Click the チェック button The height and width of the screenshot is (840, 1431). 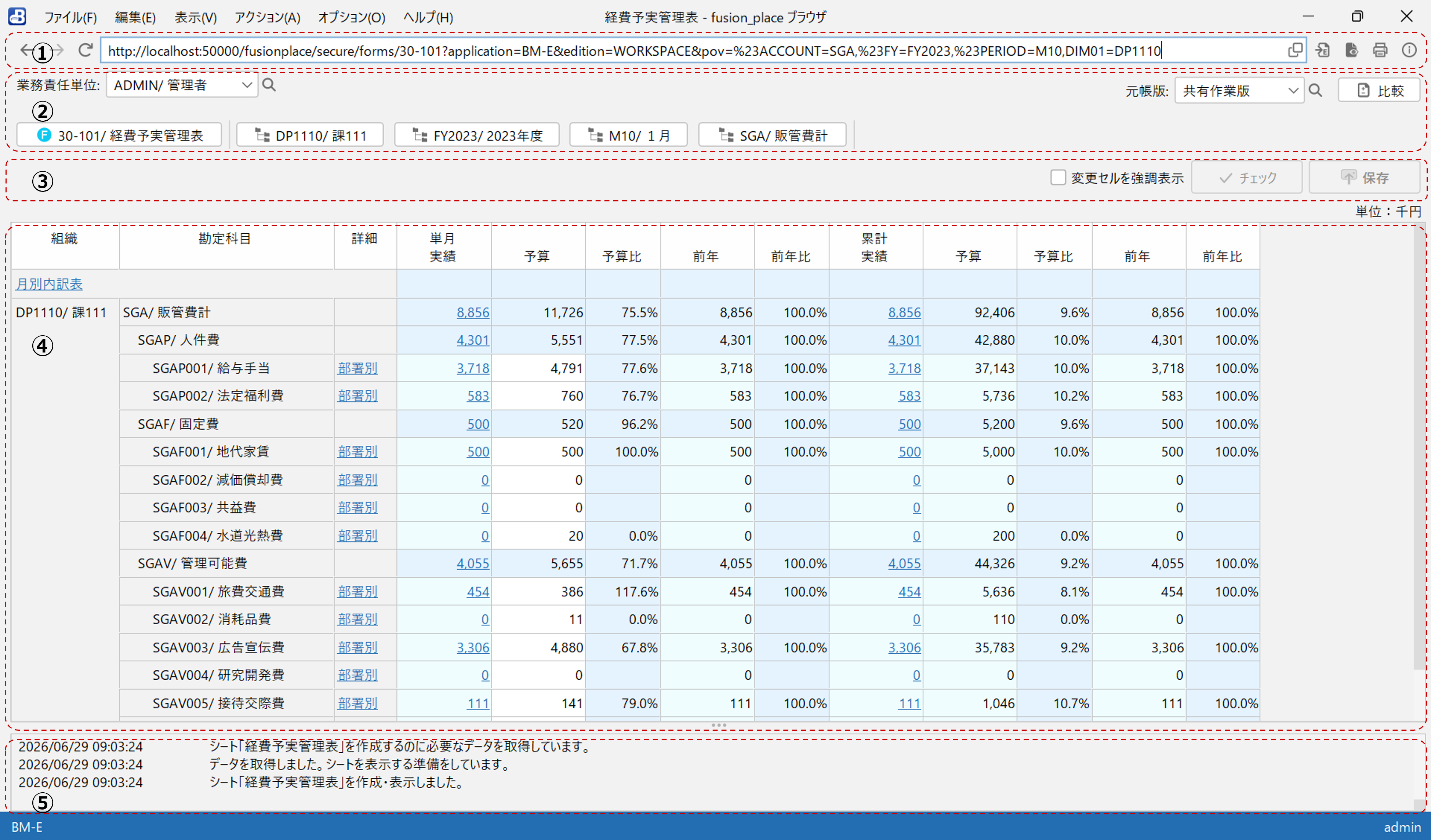click(1246, 178)
